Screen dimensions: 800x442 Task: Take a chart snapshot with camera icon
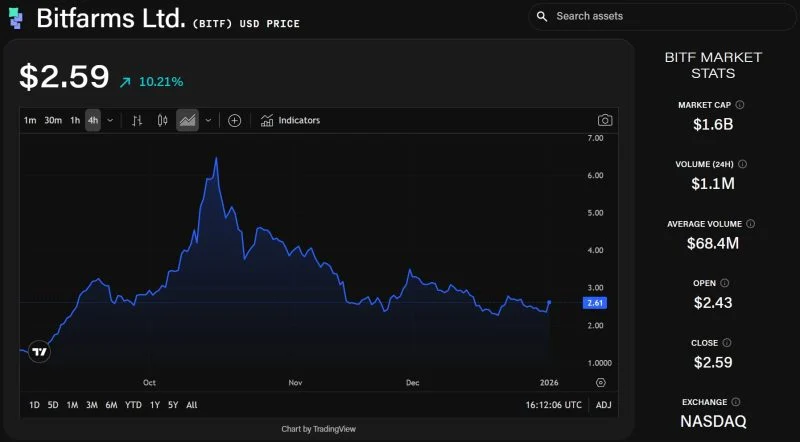click(x=604, y=121)
